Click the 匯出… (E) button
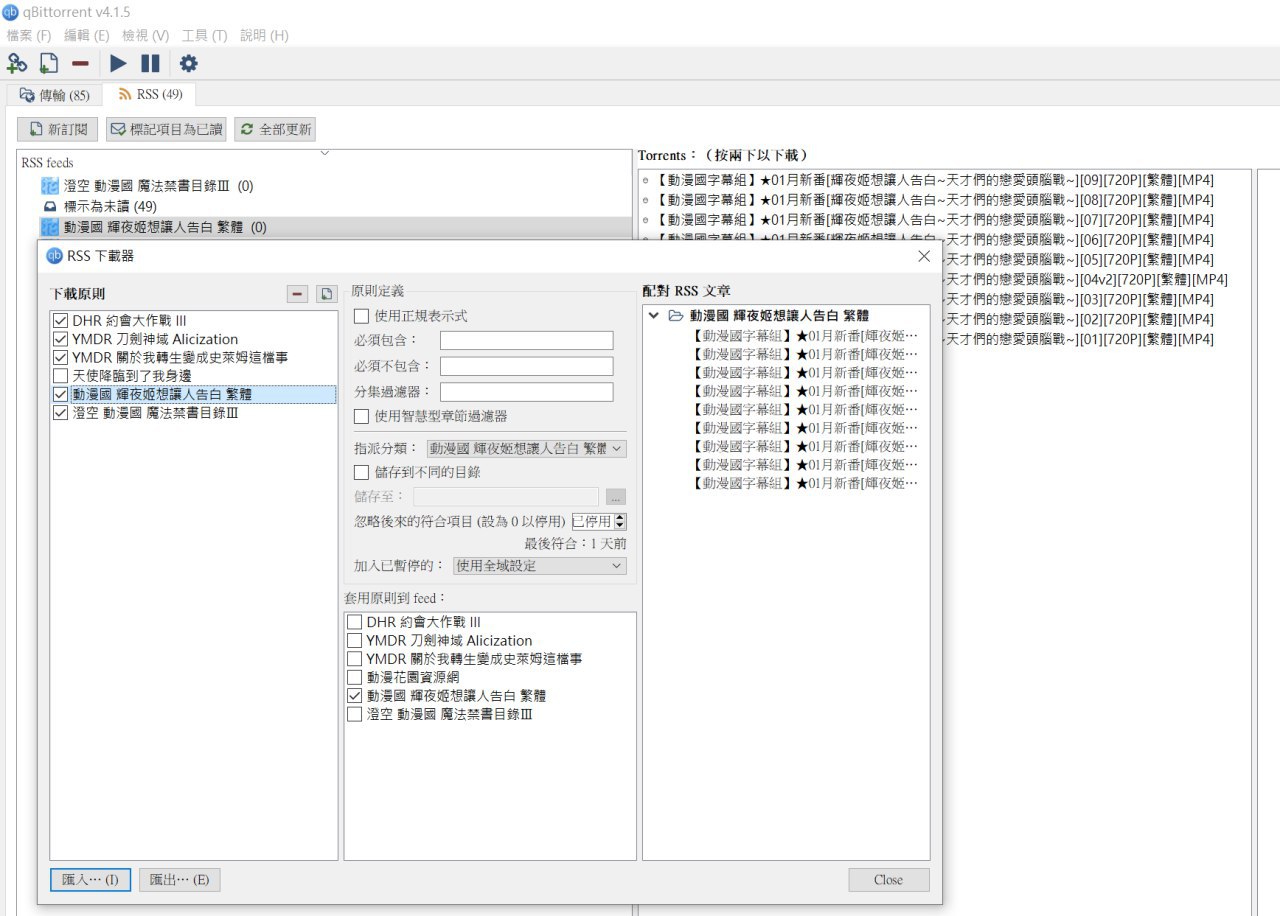This screenshot has height=916, width=1280. pyautogui.click(x=180, y=880)
